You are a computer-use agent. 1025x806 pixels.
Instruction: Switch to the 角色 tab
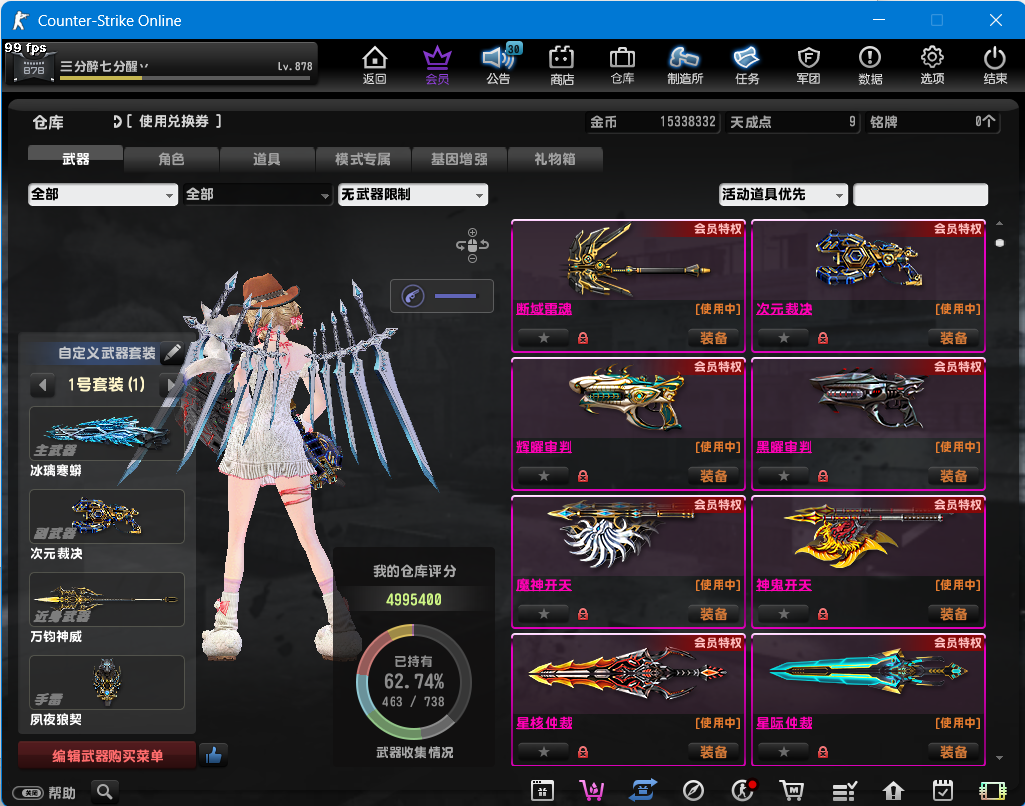171,159
